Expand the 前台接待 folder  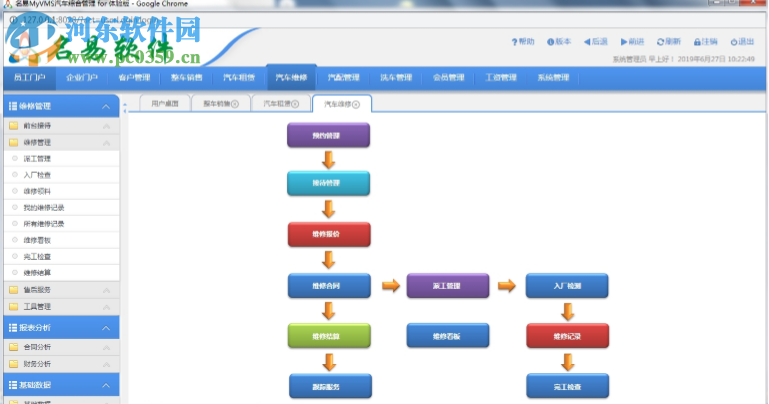click(x=61, y=126)
